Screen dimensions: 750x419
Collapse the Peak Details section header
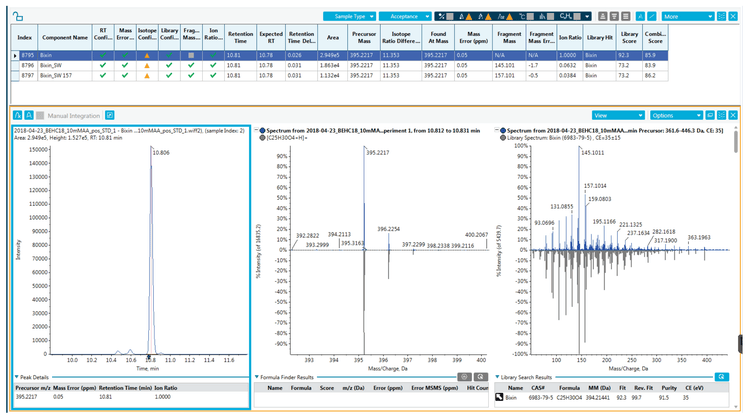pyautogui.click(x=17, y=377)
